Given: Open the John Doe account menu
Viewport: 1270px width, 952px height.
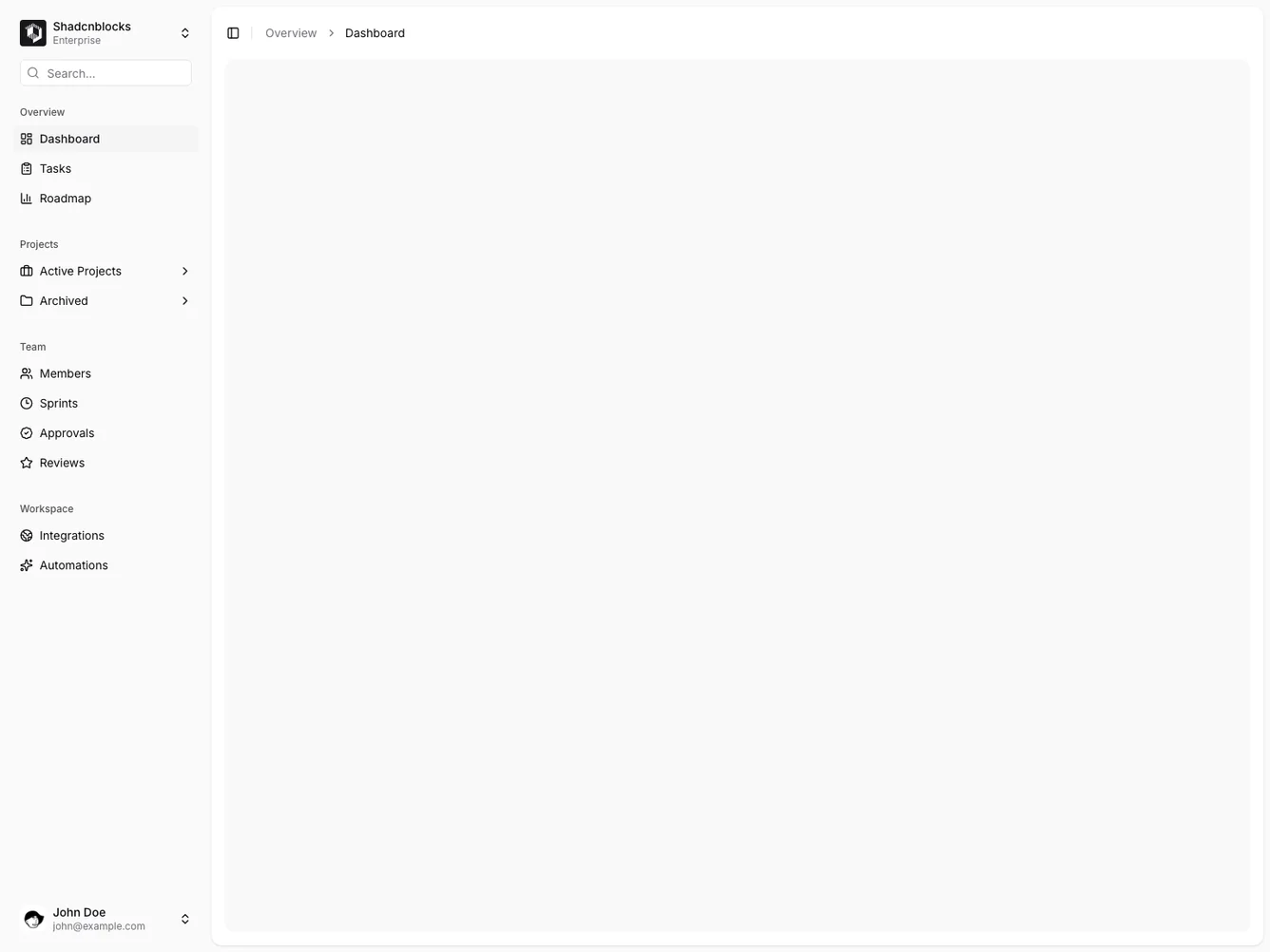Looking at the screenshot, I should coord(106,918).
